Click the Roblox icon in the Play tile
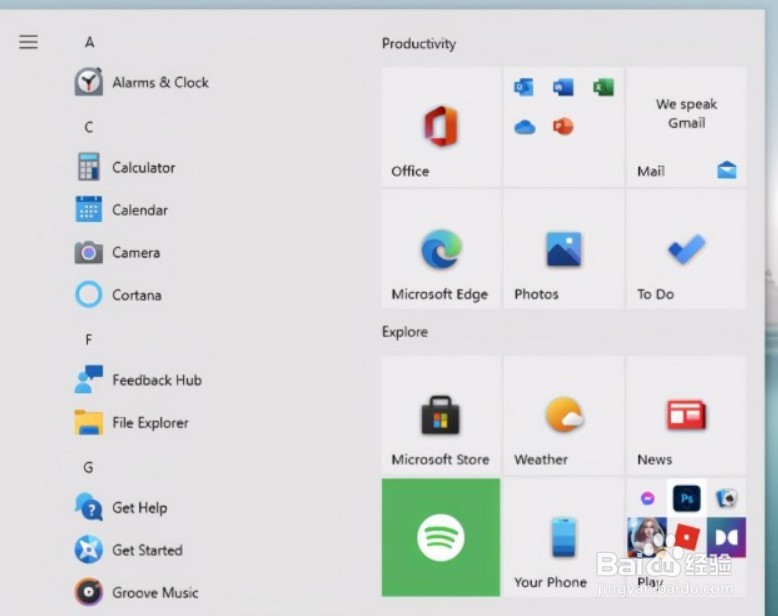Viewport: 778px width, 616px height. 686,537
